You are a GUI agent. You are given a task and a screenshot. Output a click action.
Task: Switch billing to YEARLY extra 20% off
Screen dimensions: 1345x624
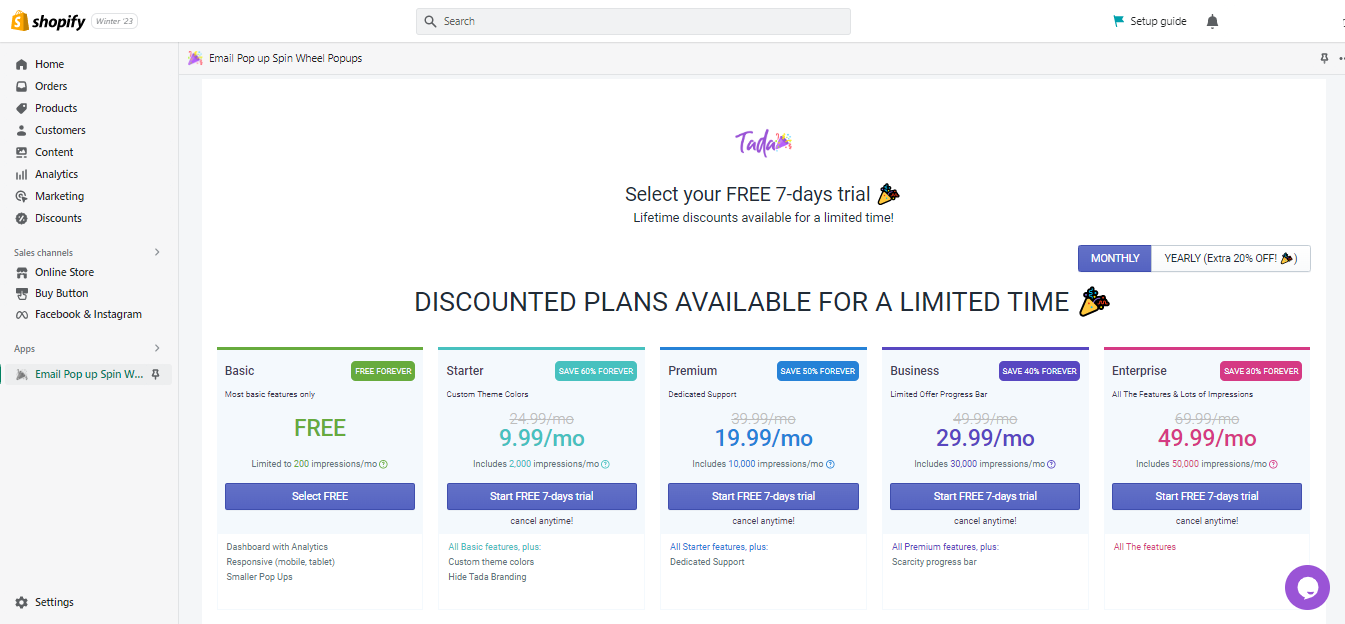coord(1231,258)
